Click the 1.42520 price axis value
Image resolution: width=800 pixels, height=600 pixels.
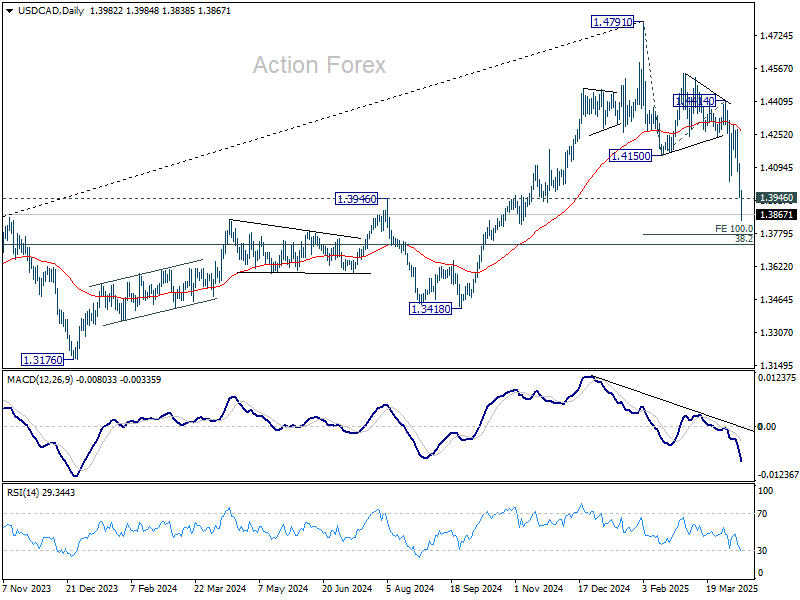777,135
